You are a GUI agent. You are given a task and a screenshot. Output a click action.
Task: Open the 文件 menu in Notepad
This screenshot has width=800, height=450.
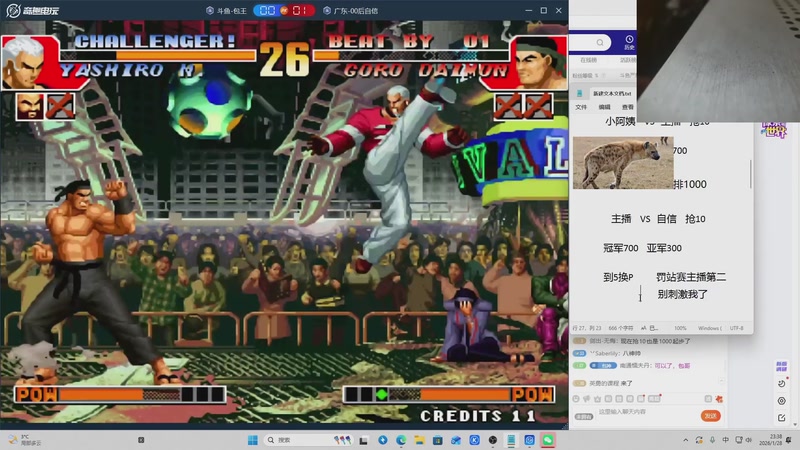point(581,107)
